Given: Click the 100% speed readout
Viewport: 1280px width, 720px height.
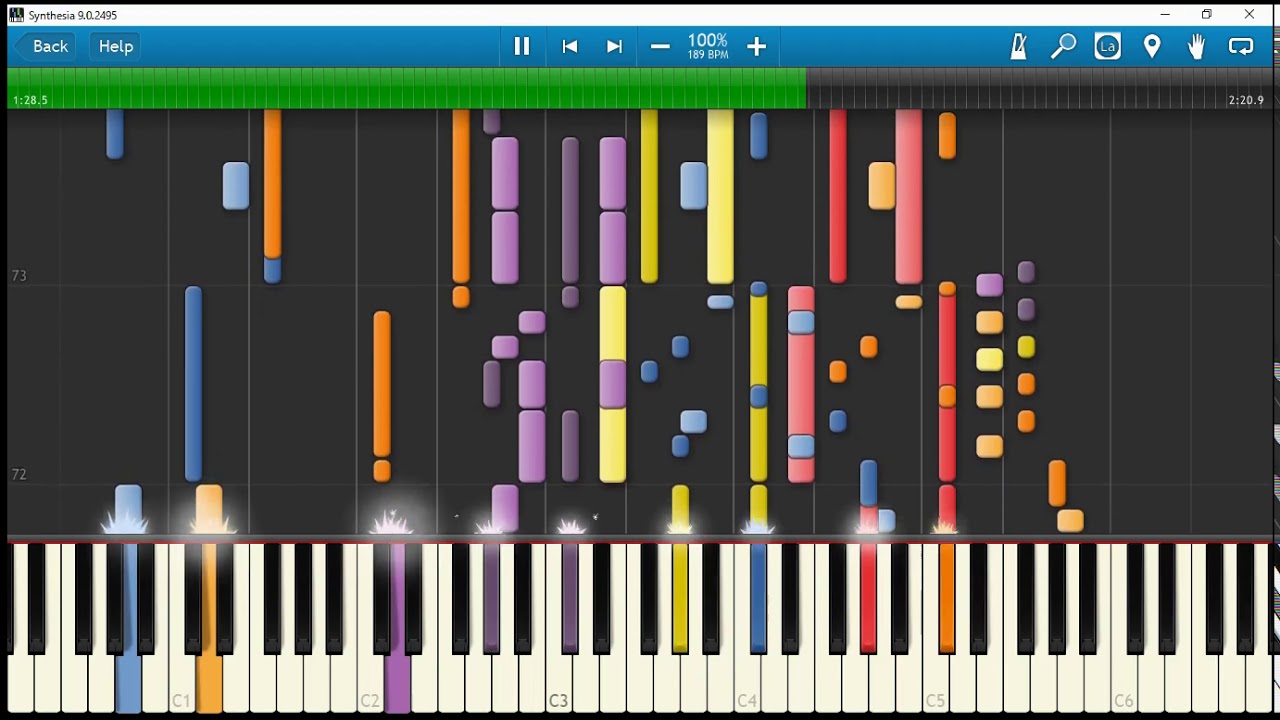Looking at the screenshot, I should coord(708,41).
